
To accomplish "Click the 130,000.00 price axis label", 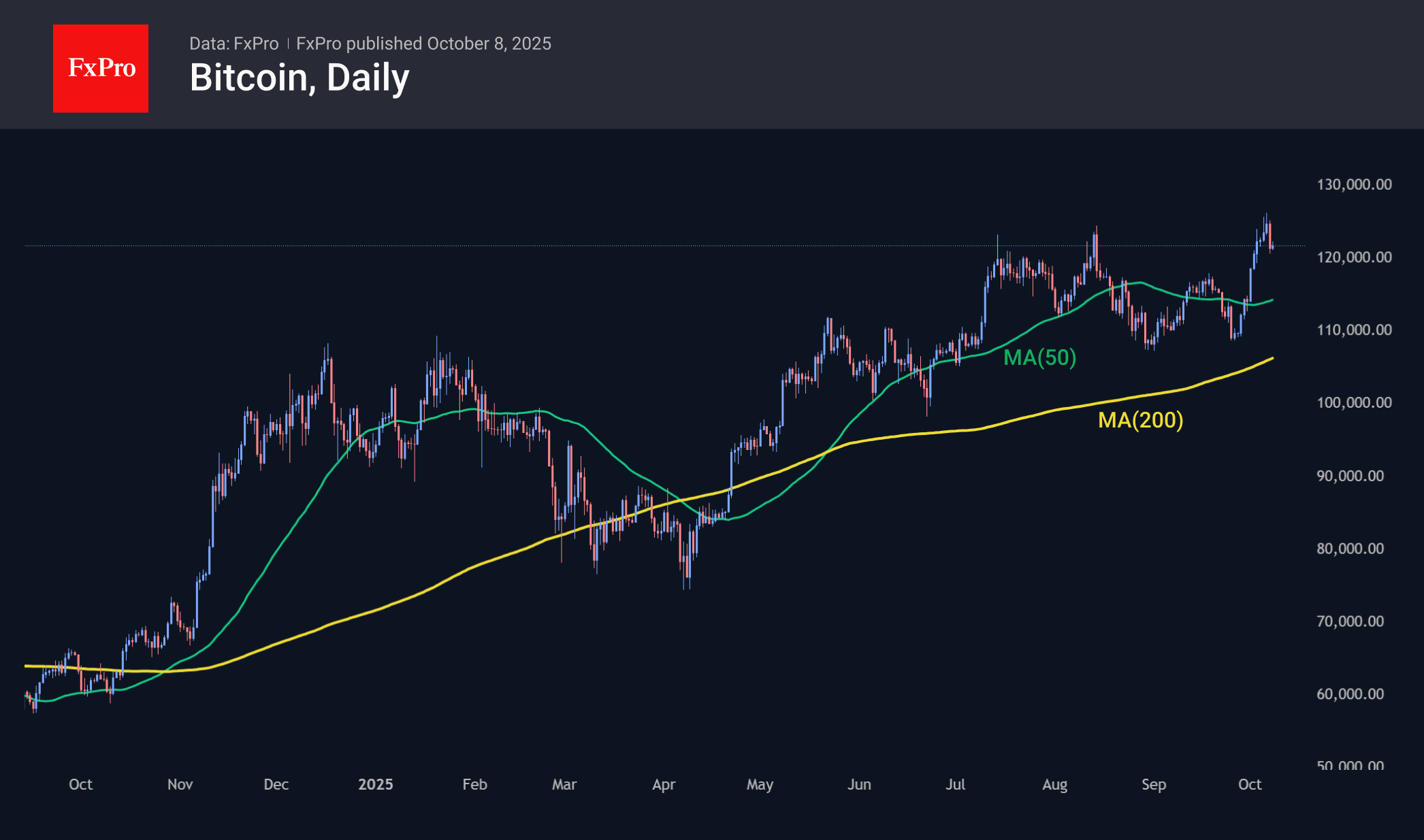I will 1354,184.
